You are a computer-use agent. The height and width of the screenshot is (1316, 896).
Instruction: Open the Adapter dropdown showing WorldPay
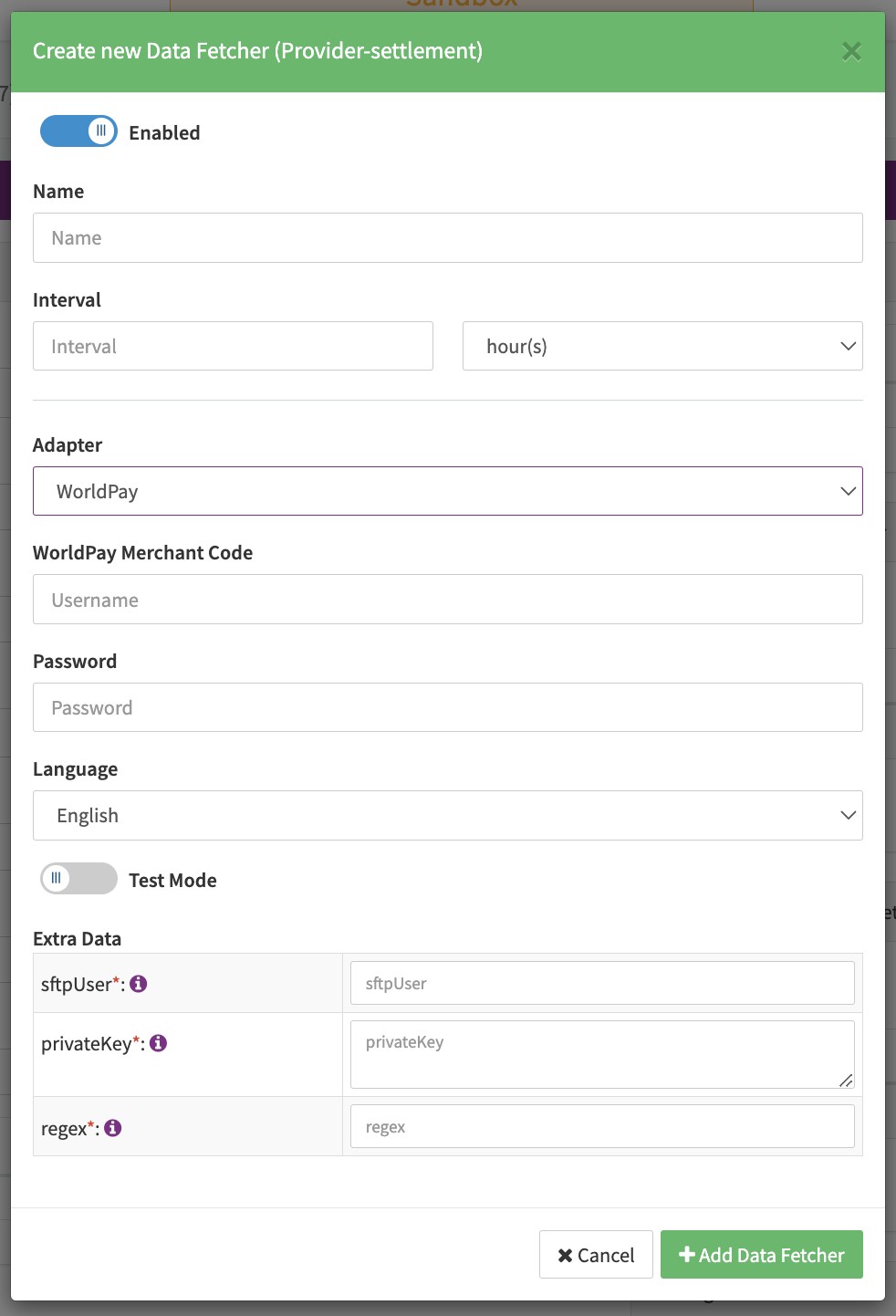coord(447,491)
